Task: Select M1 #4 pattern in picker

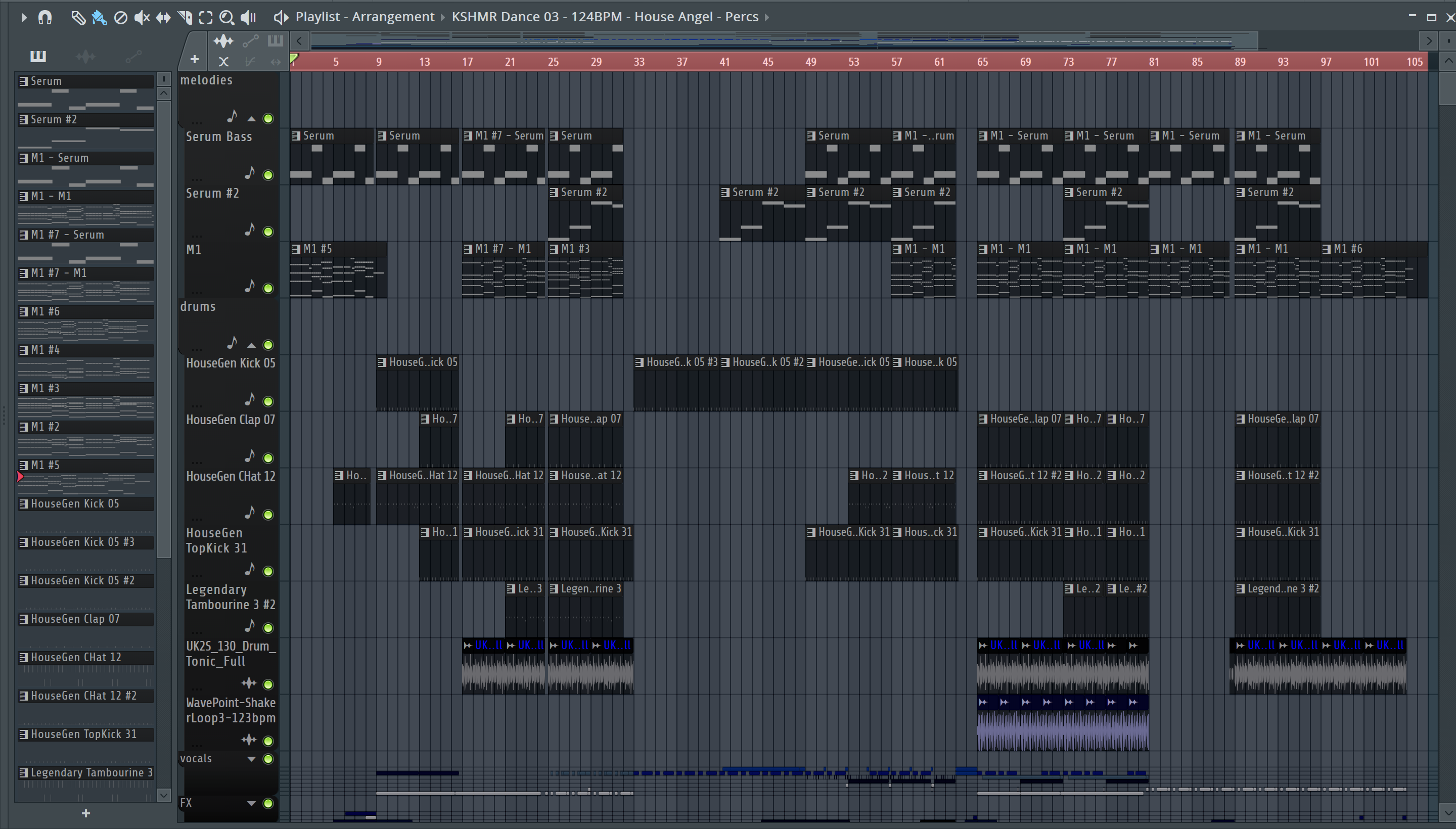Action: (x=85, y=350)
